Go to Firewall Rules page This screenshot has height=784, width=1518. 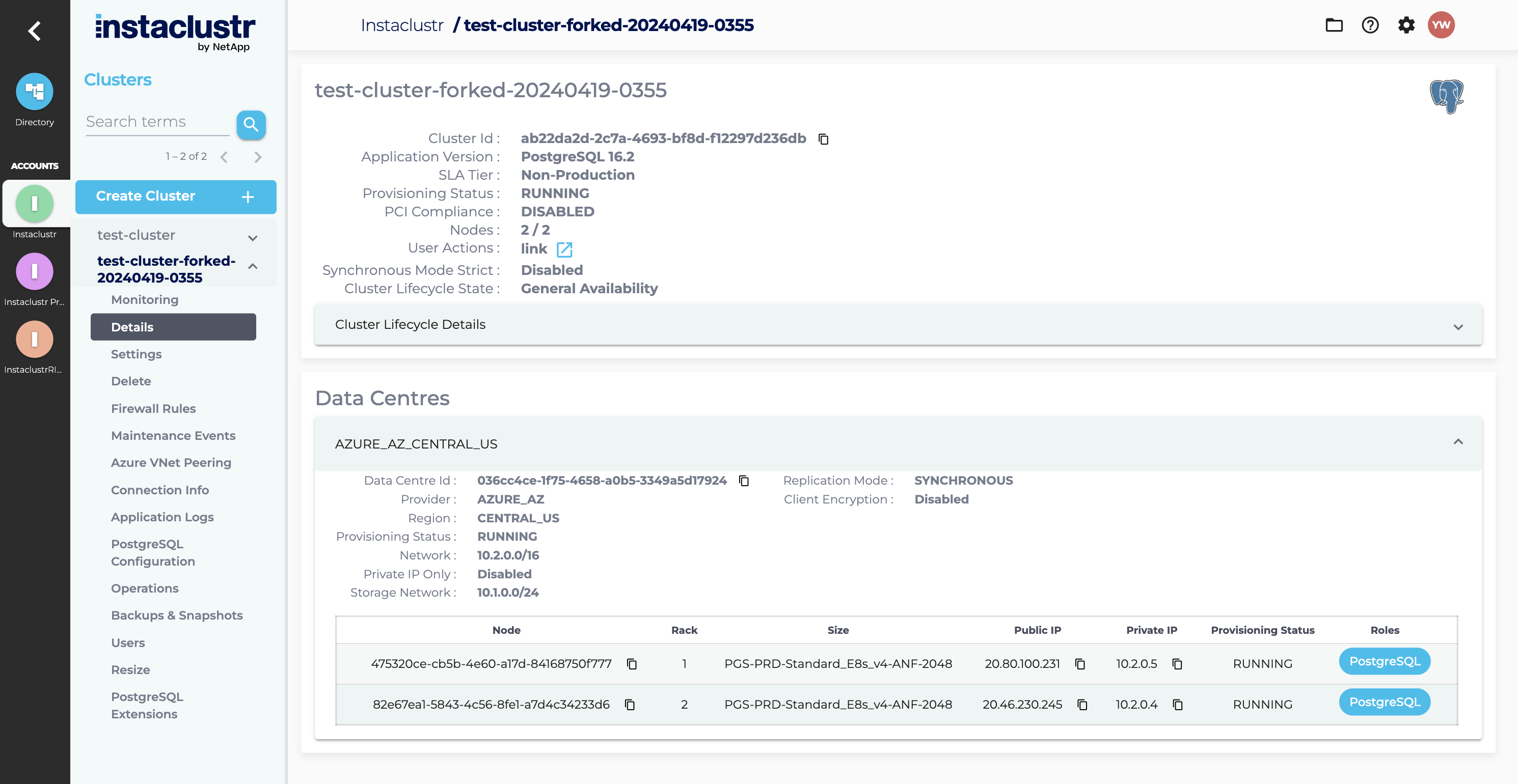click(153, 408)
